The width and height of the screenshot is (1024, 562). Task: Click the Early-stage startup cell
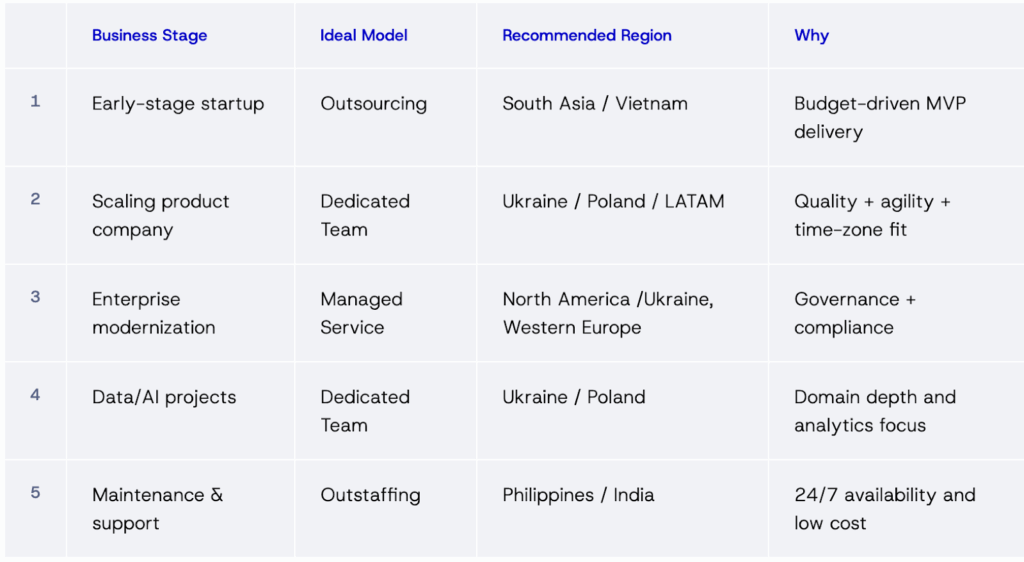click(178, 103)
